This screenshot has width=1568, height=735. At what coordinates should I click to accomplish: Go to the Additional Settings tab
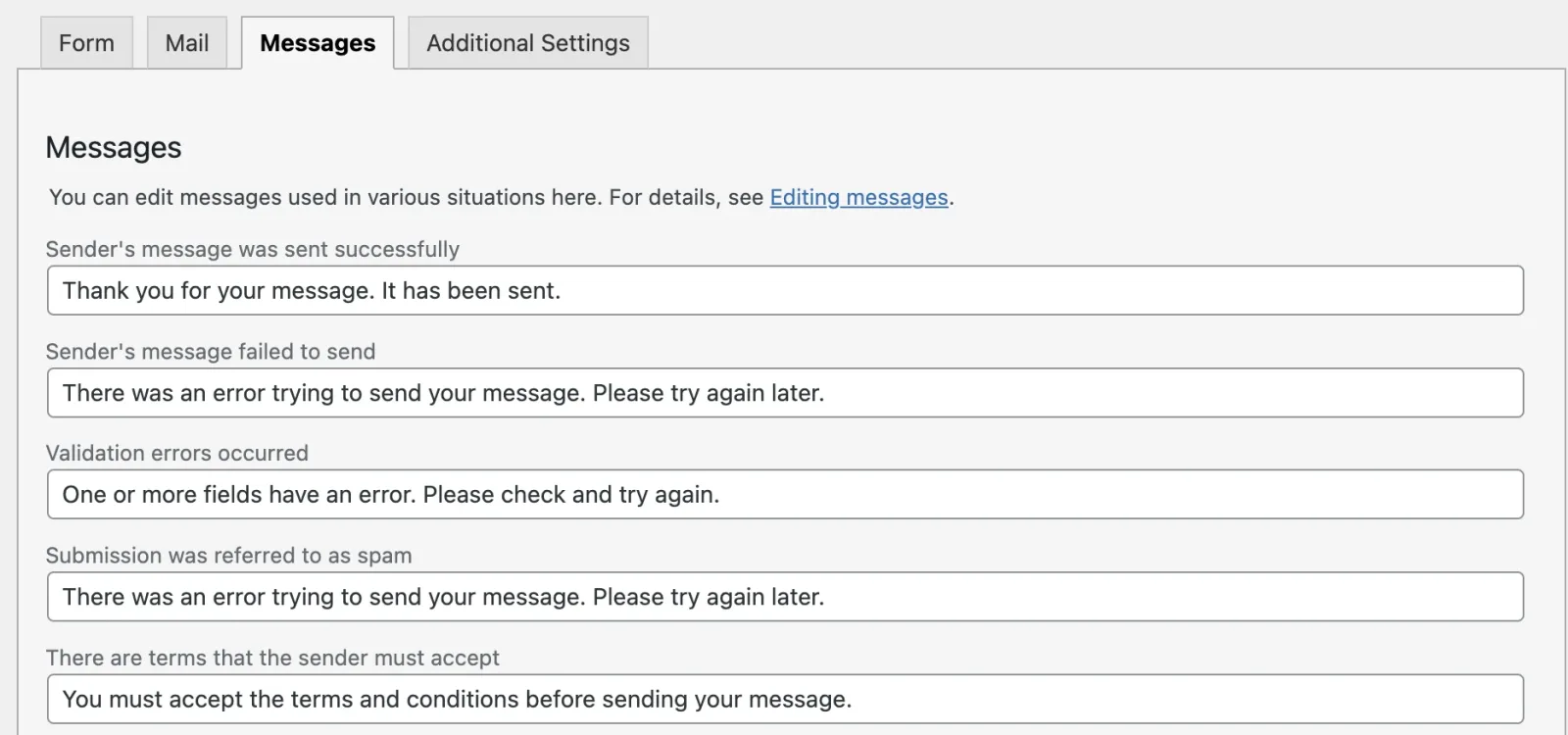528,43
